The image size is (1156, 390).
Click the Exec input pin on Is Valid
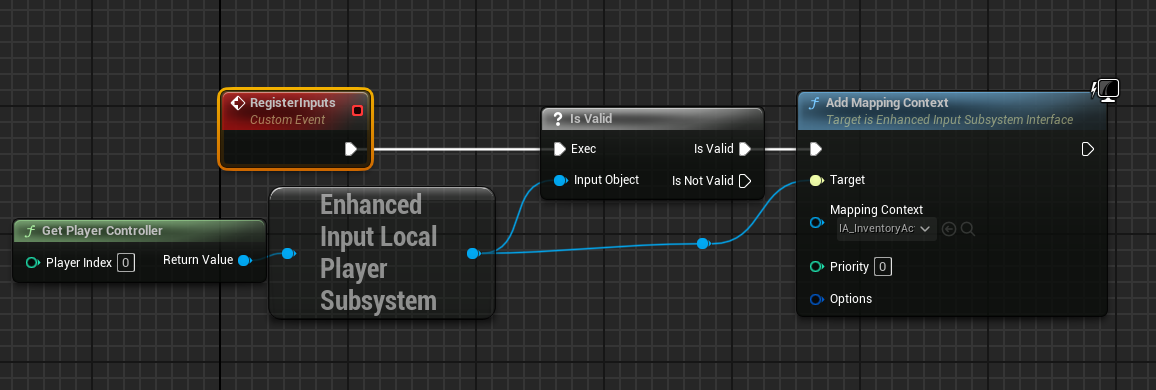point(560,149)
